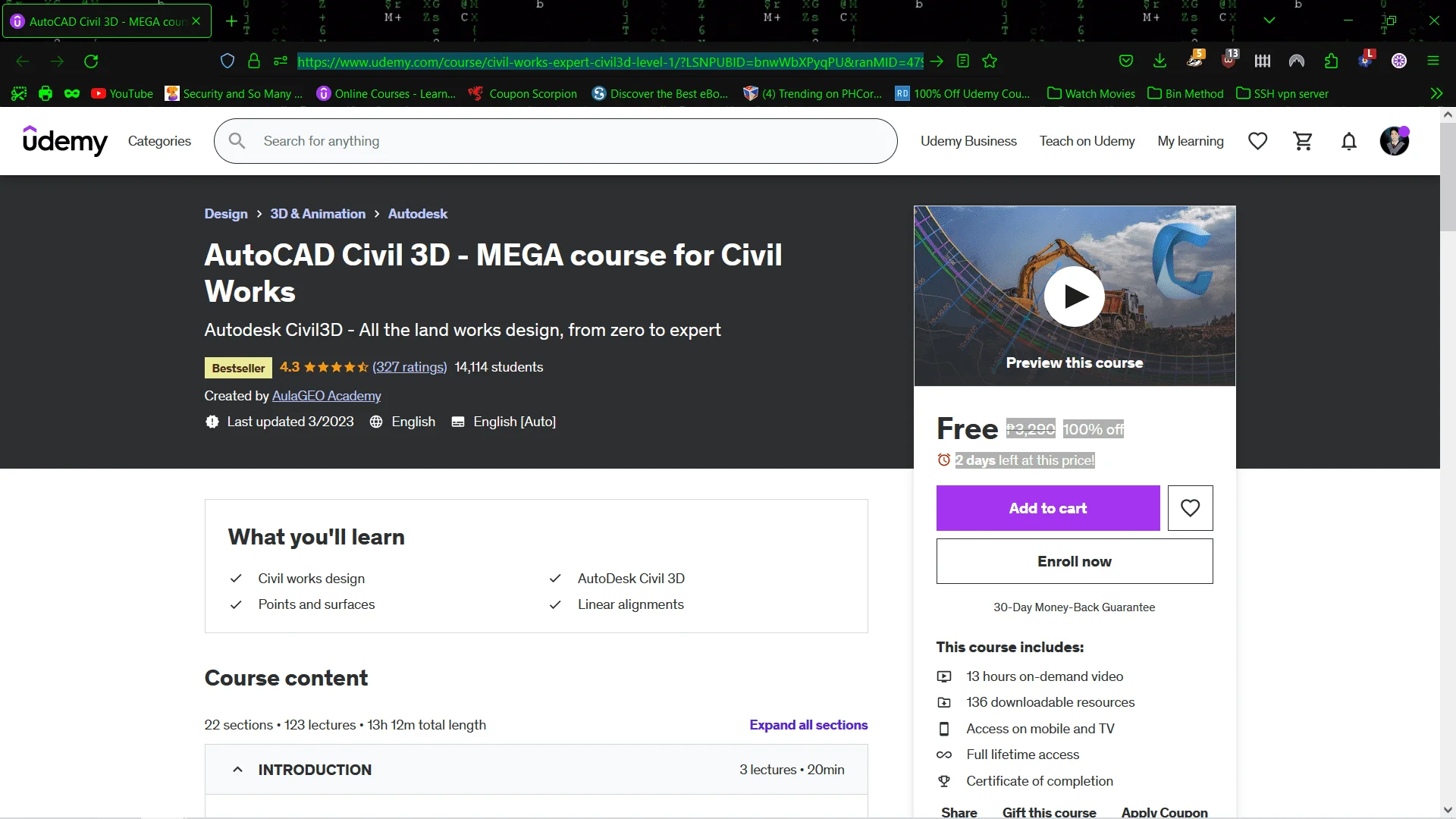Open Discover the Best eBooks bookmark
Image resolution: width=1456 pixels, height=819 pixels.
[x=661, y=94]
